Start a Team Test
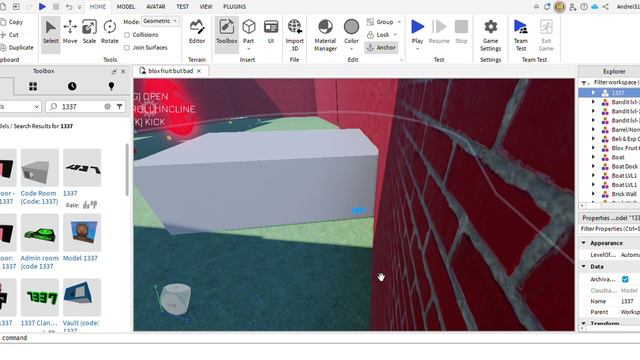The image size is (640, 360). [520, 35]
